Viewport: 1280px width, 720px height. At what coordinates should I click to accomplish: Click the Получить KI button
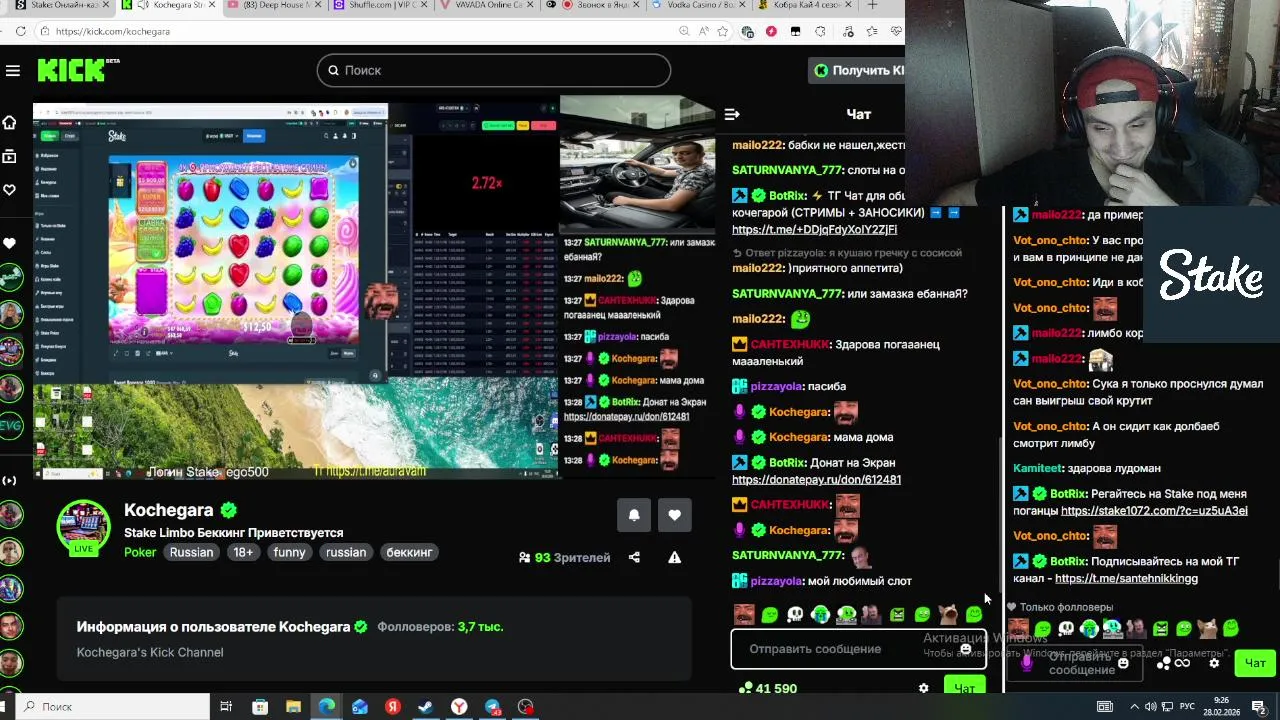click(x=857, y=70)
